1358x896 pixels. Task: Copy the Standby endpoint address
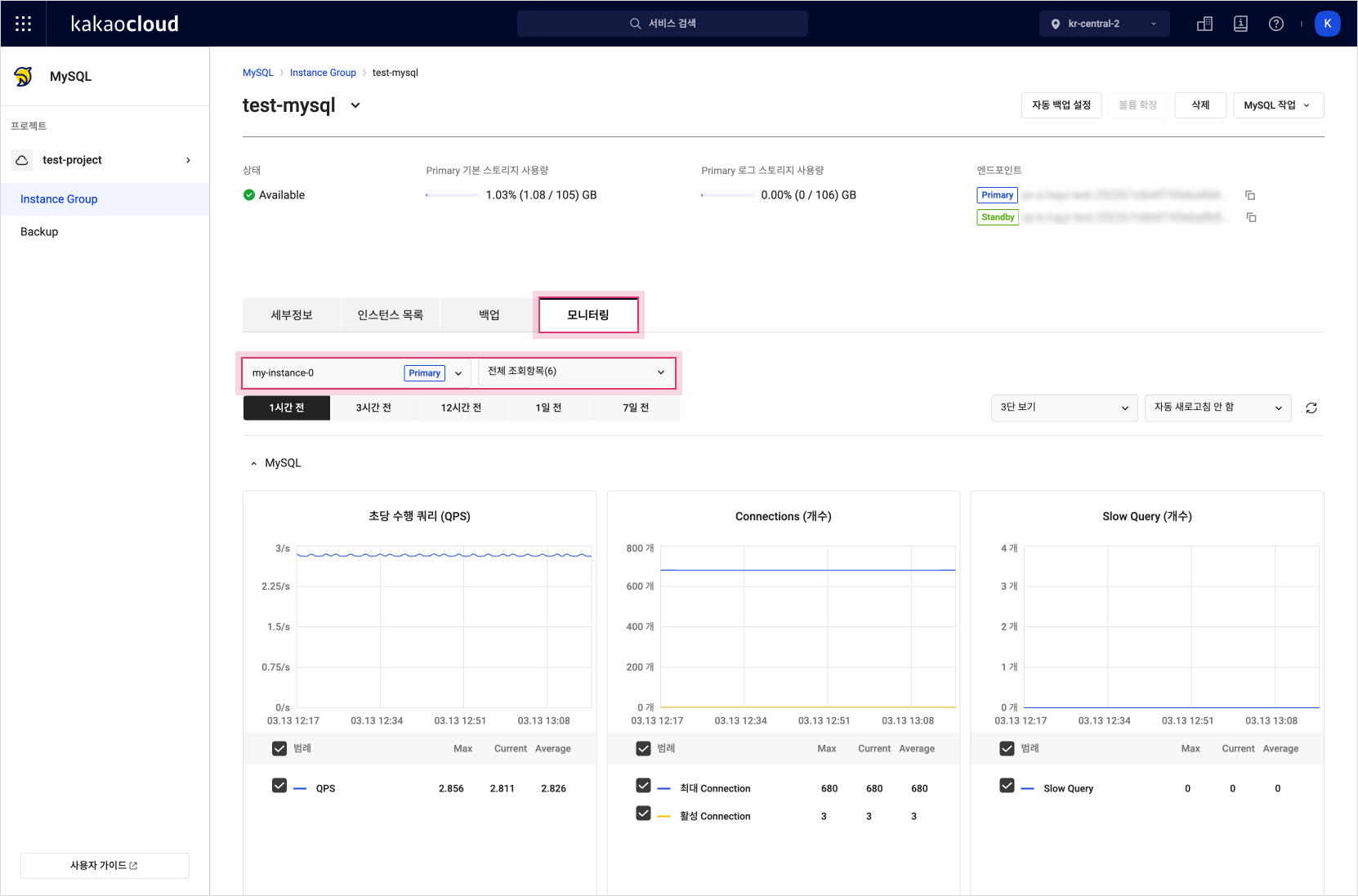[1251, 217]
